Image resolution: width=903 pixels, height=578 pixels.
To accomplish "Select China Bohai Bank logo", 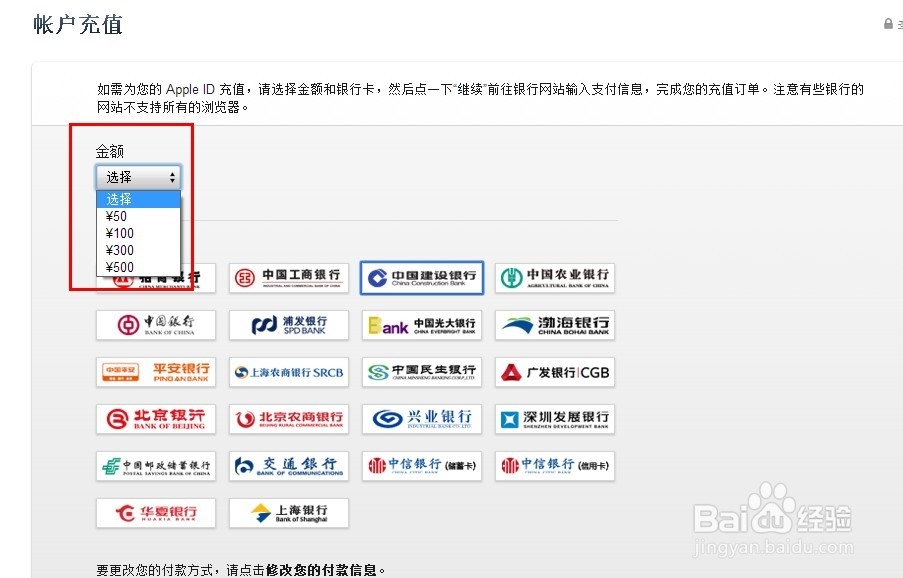I will (554, 324).
